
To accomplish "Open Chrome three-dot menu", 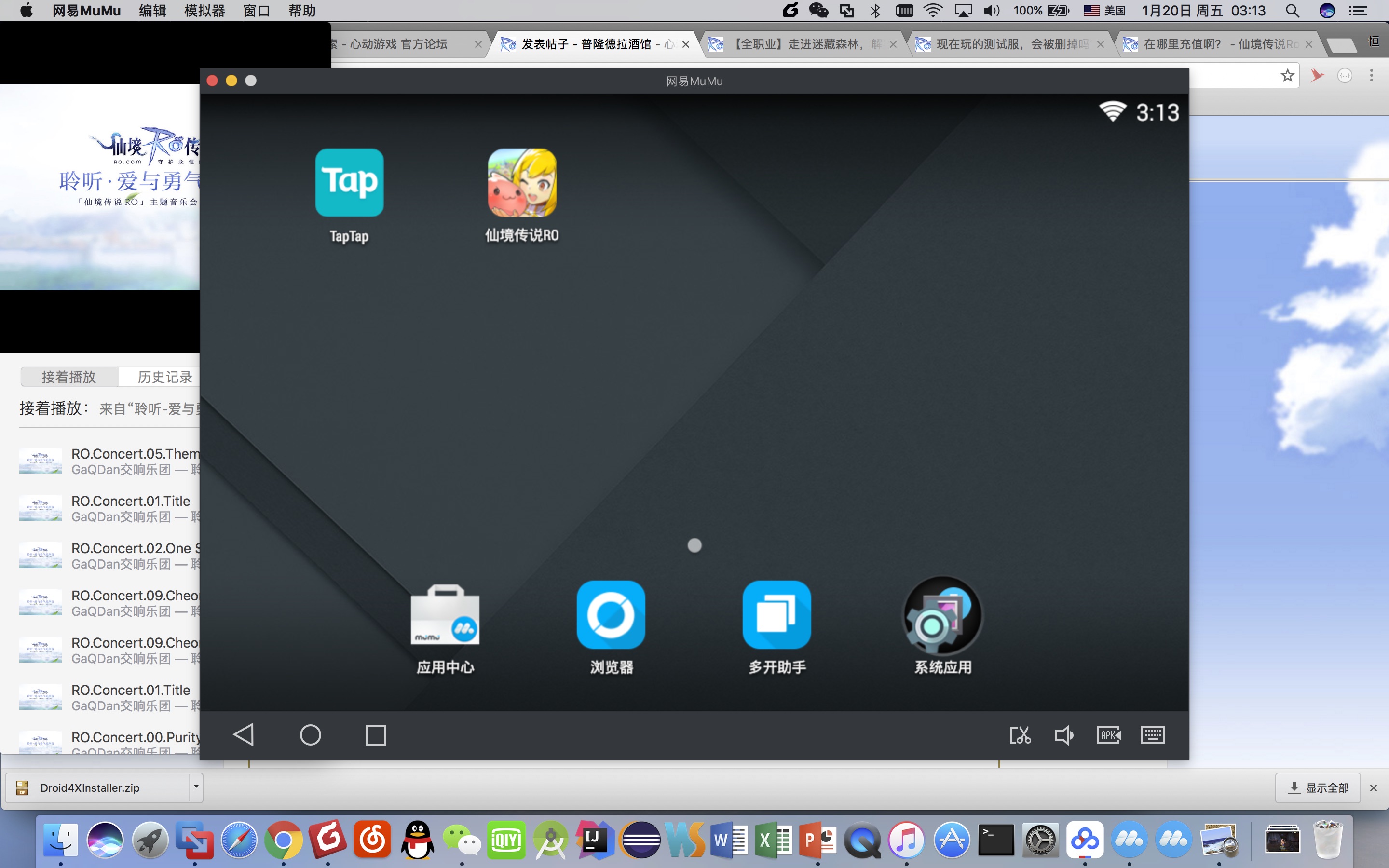I will tap(1372, 75).
